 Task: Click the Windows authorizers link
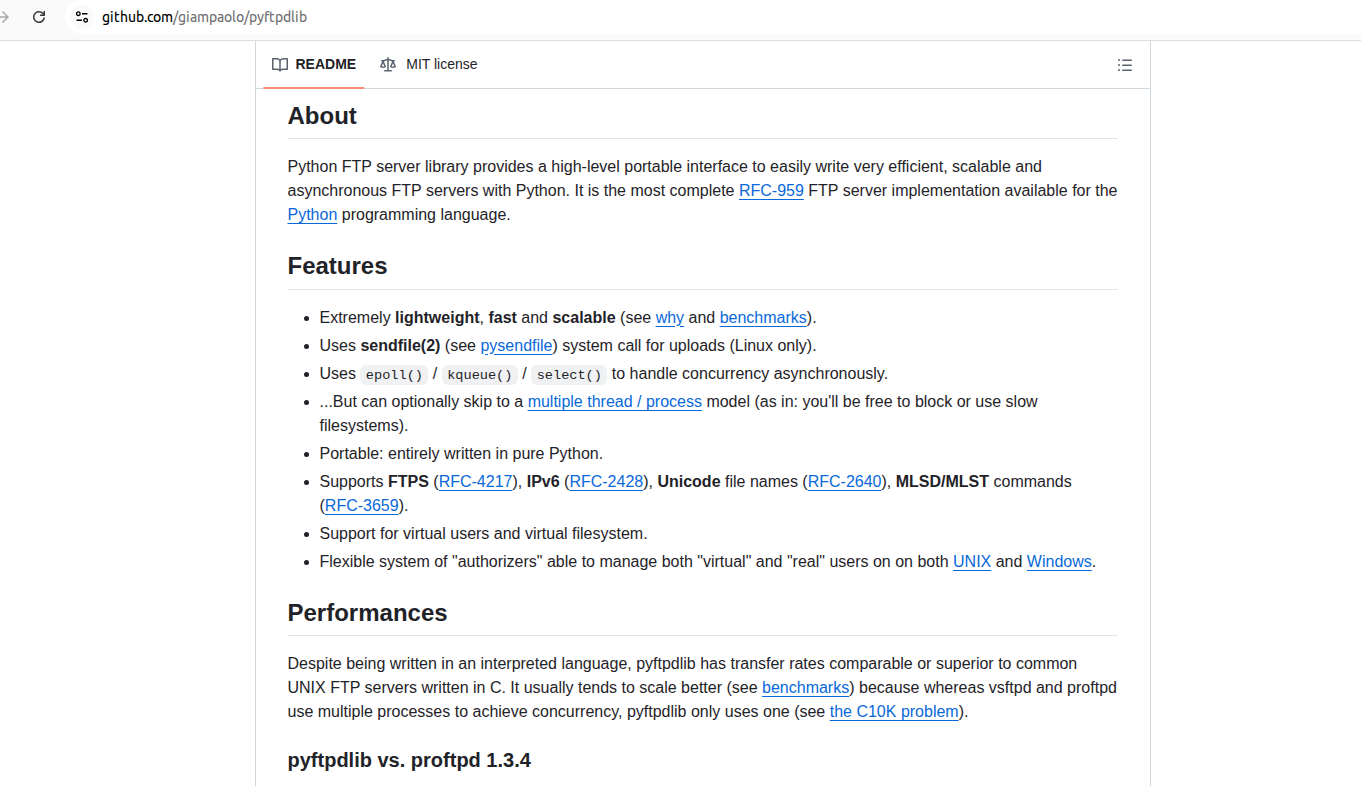point(1059,562)
